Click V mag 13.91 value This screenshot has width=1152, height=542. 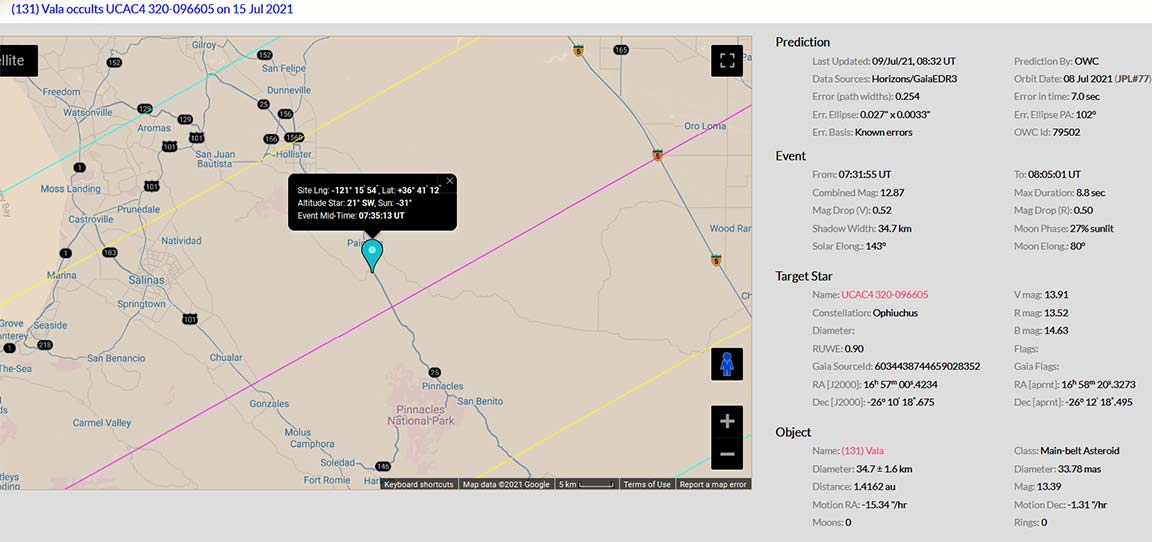point(1056,295)
